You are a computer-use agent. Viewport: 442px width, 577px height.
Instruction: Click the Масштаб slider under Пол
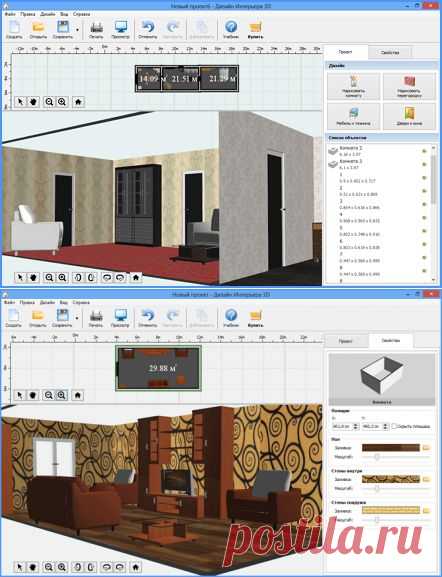396,457
